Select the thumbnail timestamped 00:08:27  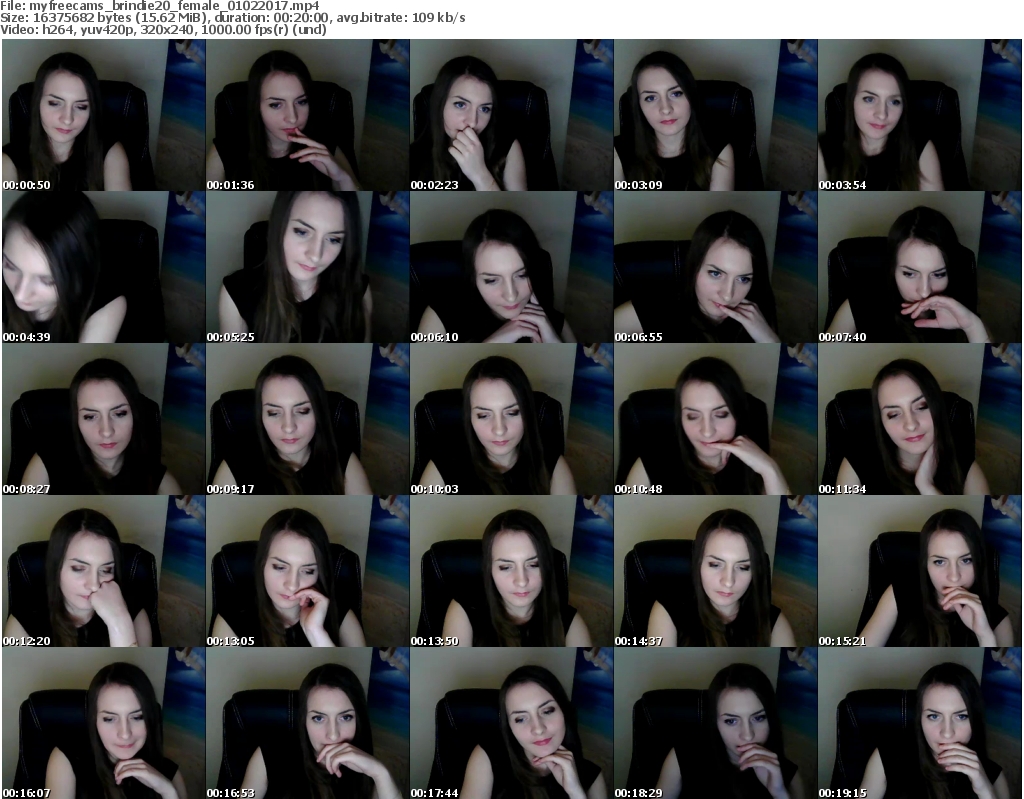click(x=103, y=419)
